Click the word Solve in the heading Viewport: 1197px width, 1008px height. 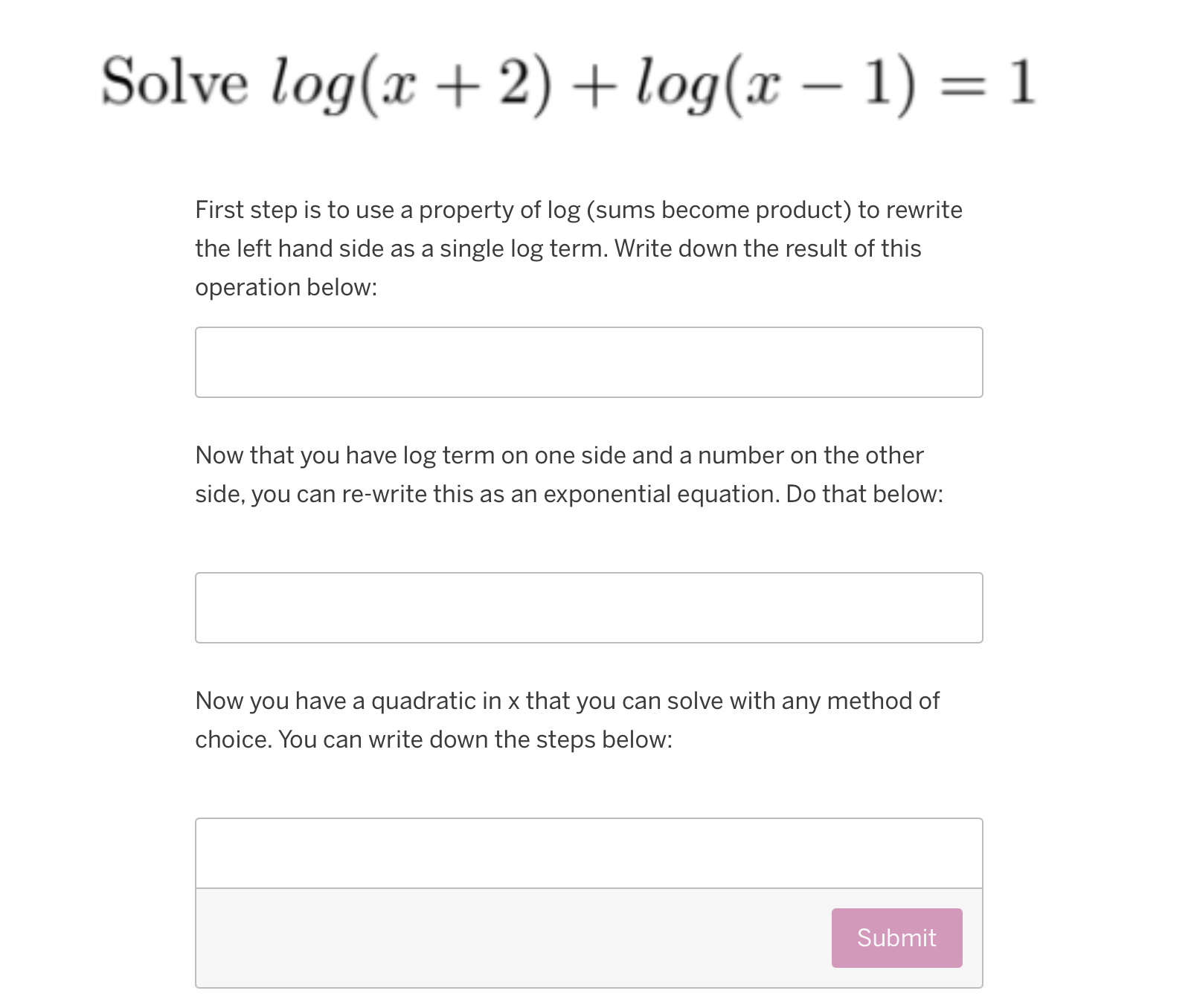175,82
